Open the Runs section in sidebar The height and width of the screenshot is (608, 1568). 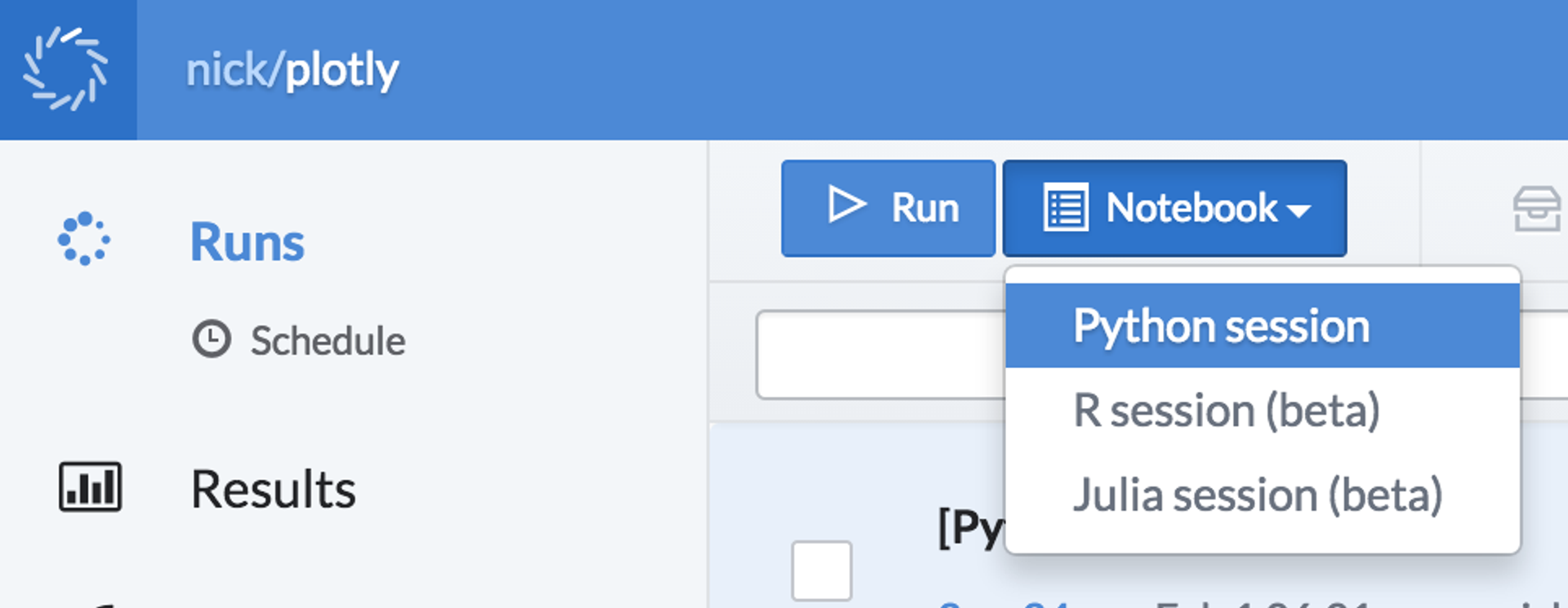[247, 239]
